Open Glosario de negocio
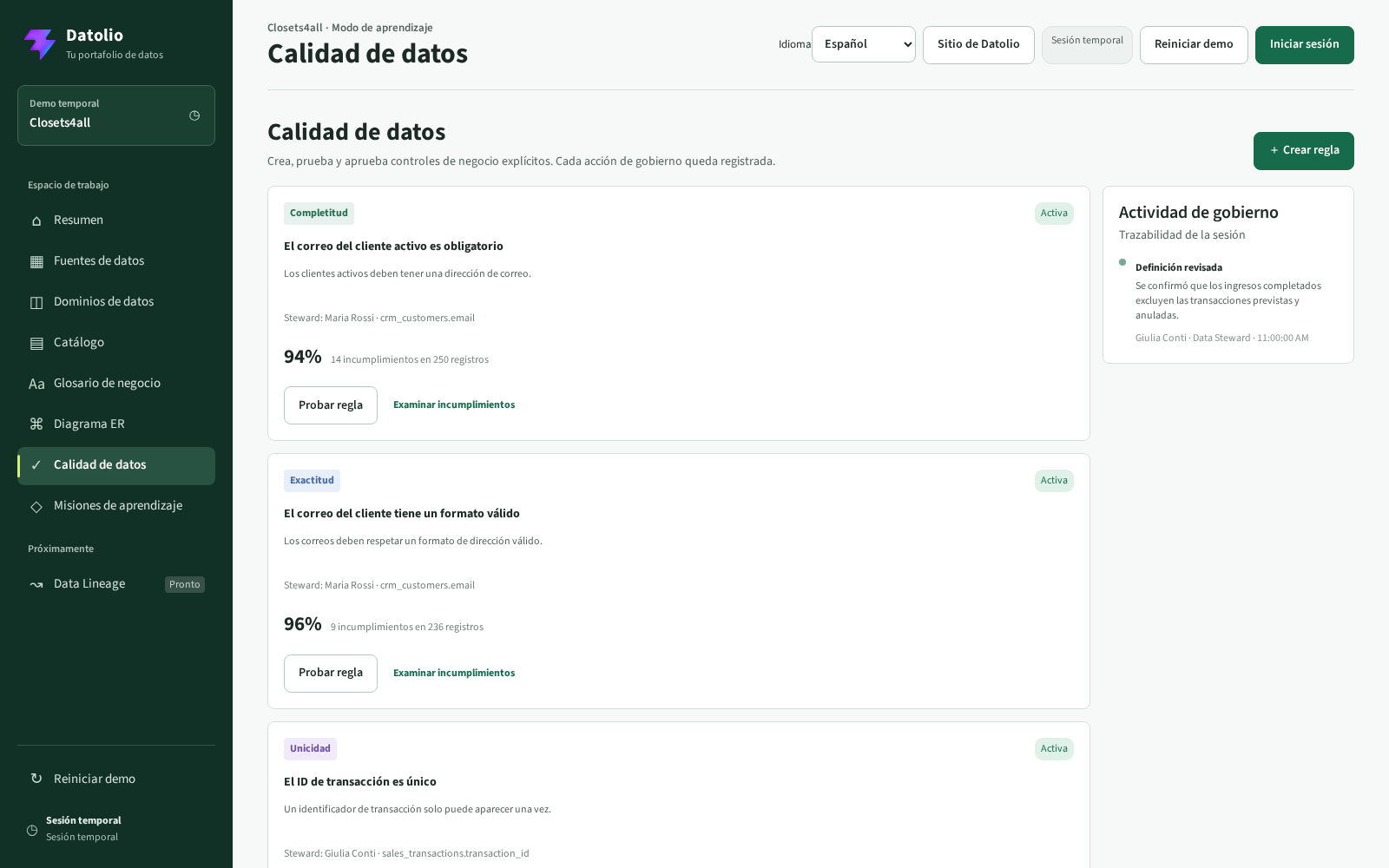The width and height of the screenshot is (1389, 868). (116, 384)
